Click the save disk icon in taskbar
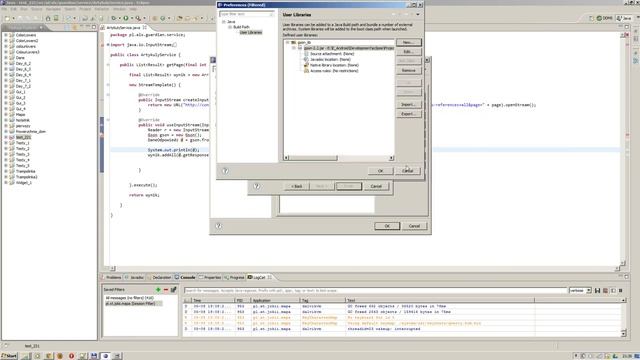The width and height of the screenshot is (640, 360). click(94, 356)
